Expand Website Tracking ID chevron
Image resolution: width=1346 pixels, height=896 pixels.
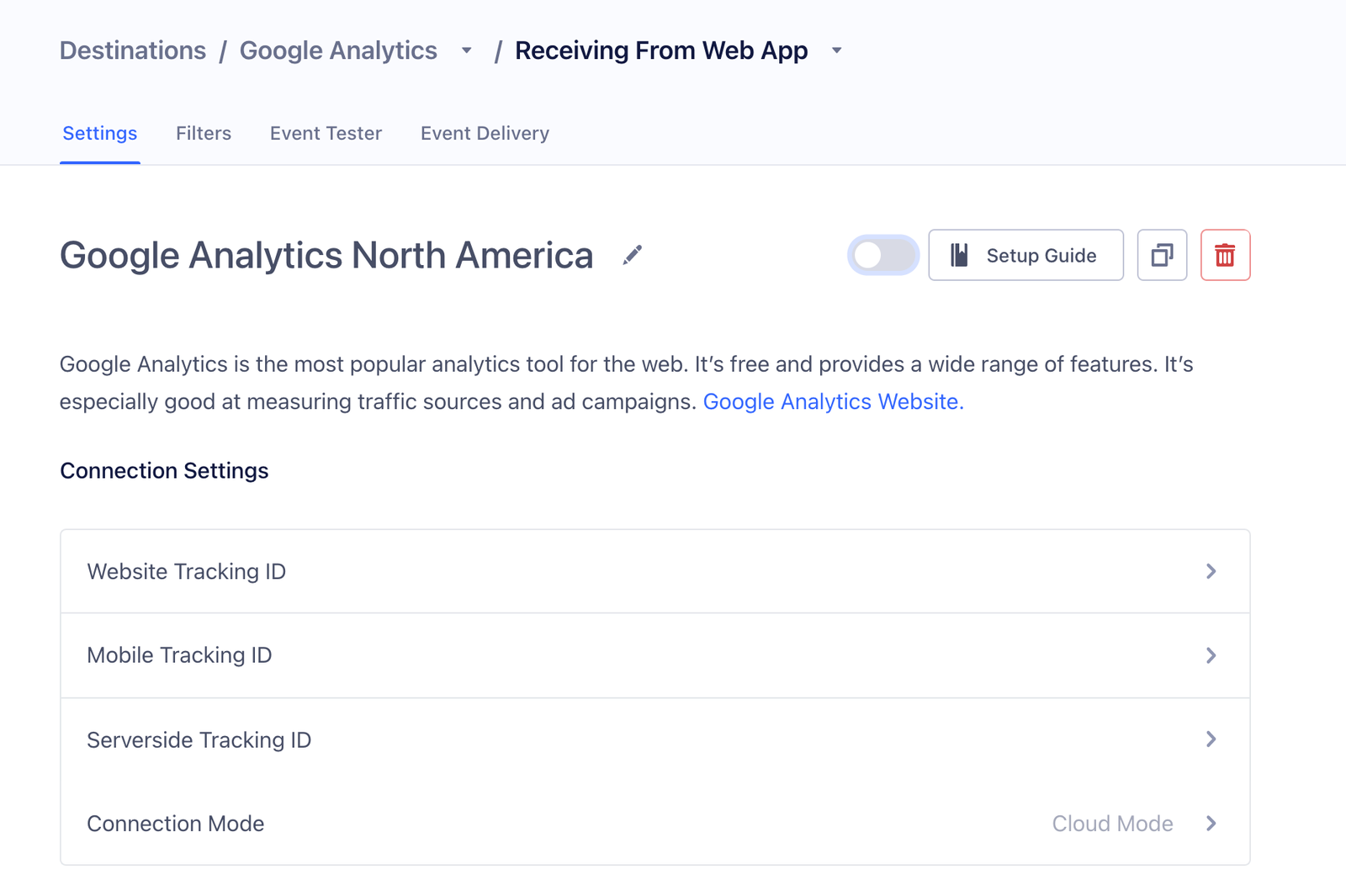[1211, 571]
